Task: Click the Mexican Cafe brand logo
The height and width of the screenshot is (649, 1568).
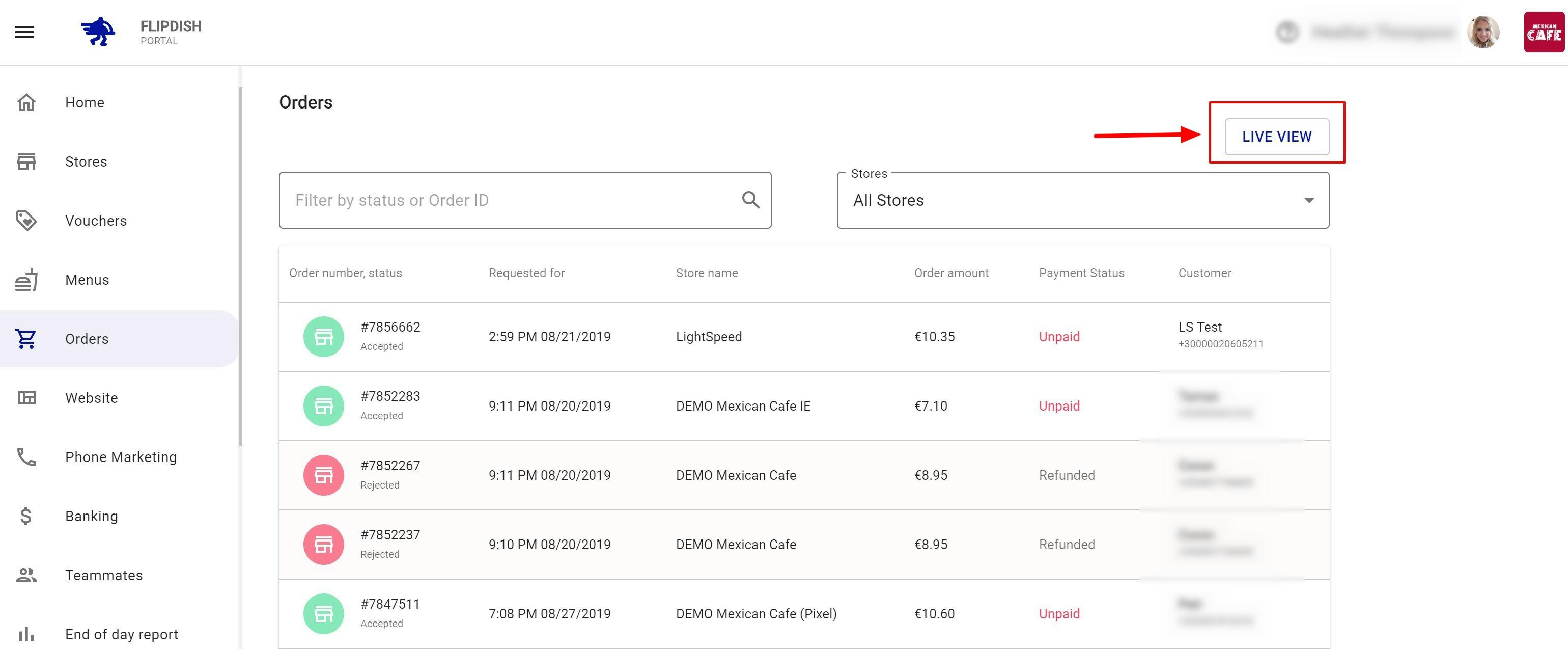Action: (1544, 32)
